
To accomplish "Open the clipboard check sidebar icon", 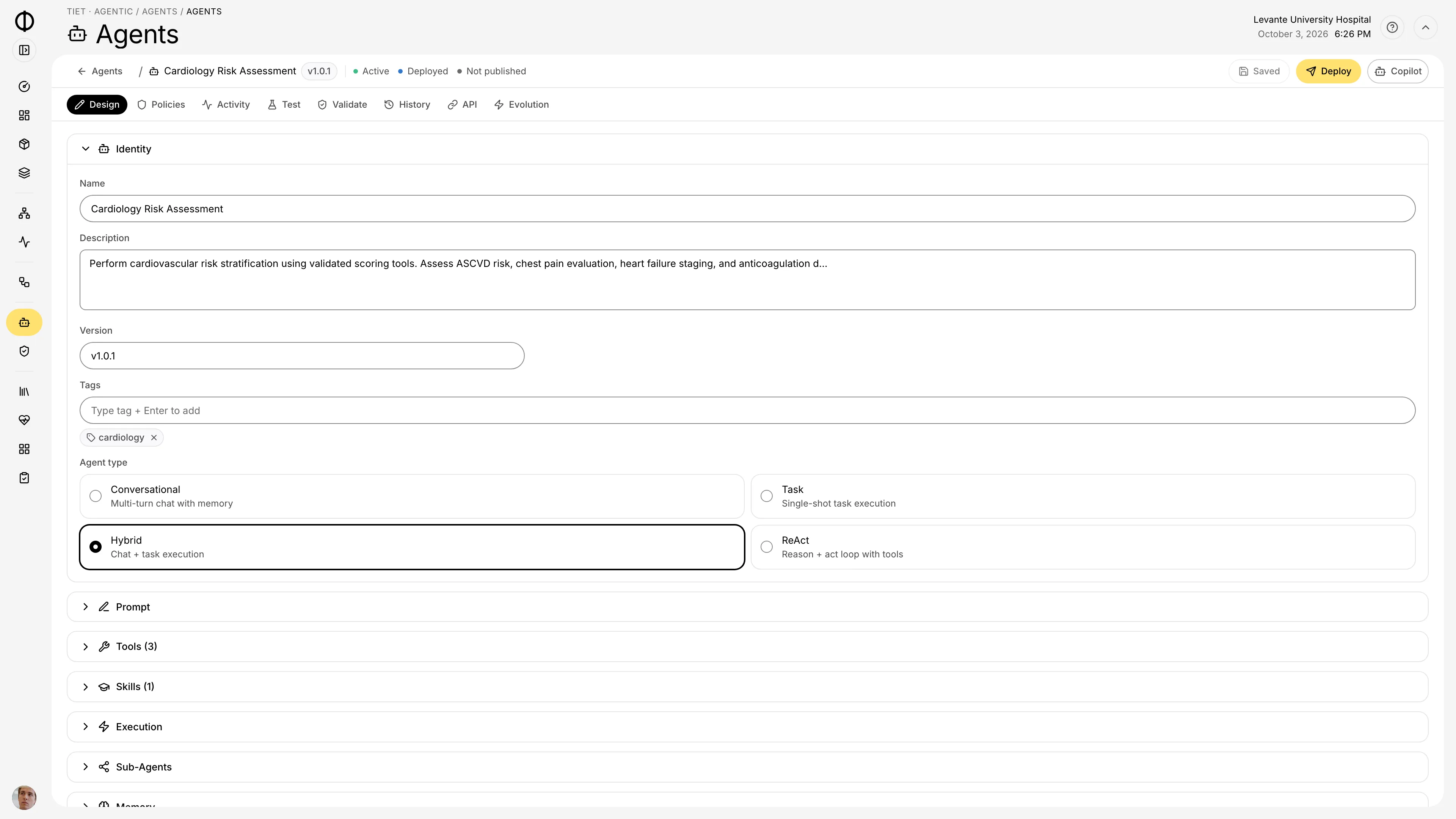I will (24, 478).
